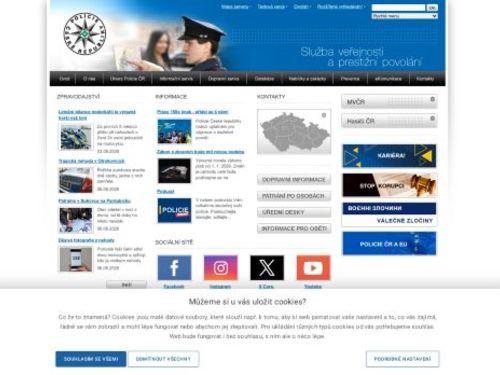Open the Policie ČR a EU banner
Screen dimensions: 500x375
tap(389, 244)
